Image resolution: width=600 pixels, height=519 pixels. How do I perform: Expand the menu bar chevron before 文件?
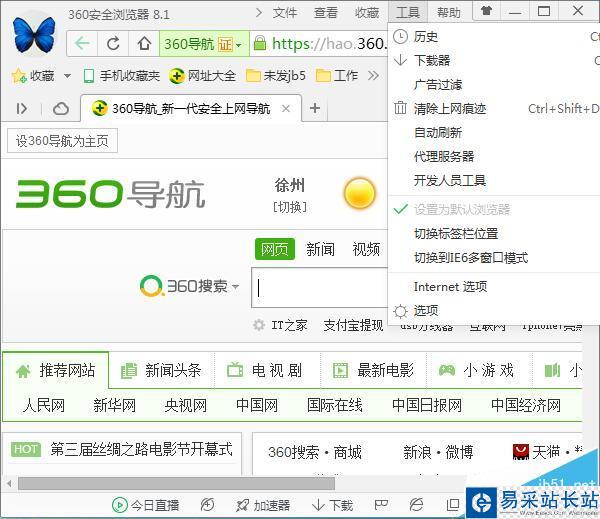tap(259, 13)
